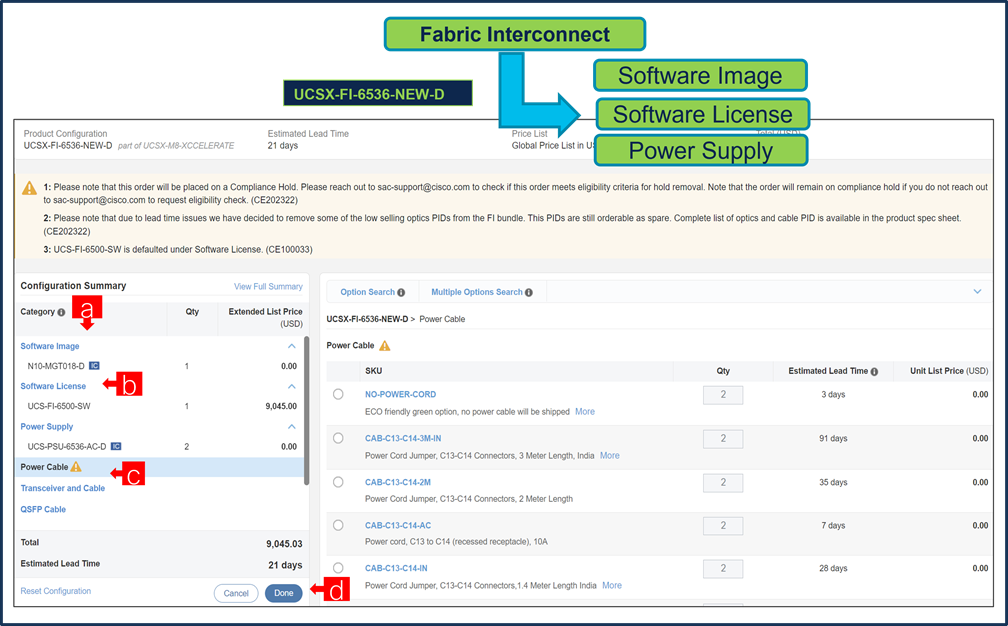The height and width of the screenshot is (626, 1008).
Task: Click the info icon on Multiple Options Search tab
Action: tap(528, 292)
